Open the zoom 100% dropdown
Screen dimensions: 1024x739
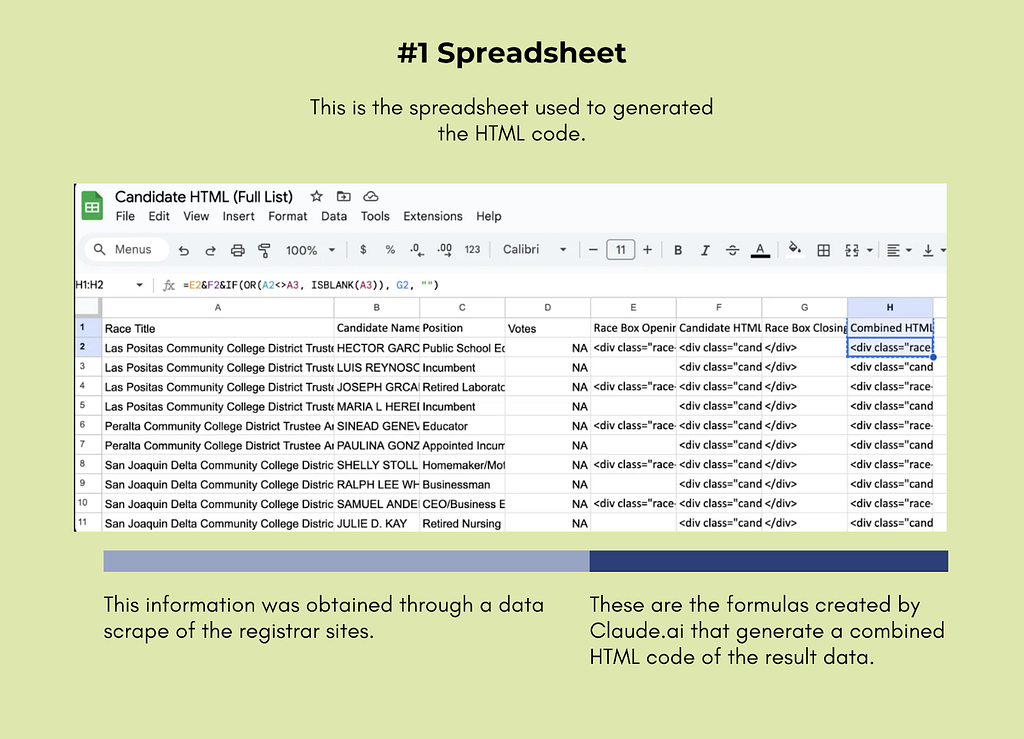coord(311,250)
